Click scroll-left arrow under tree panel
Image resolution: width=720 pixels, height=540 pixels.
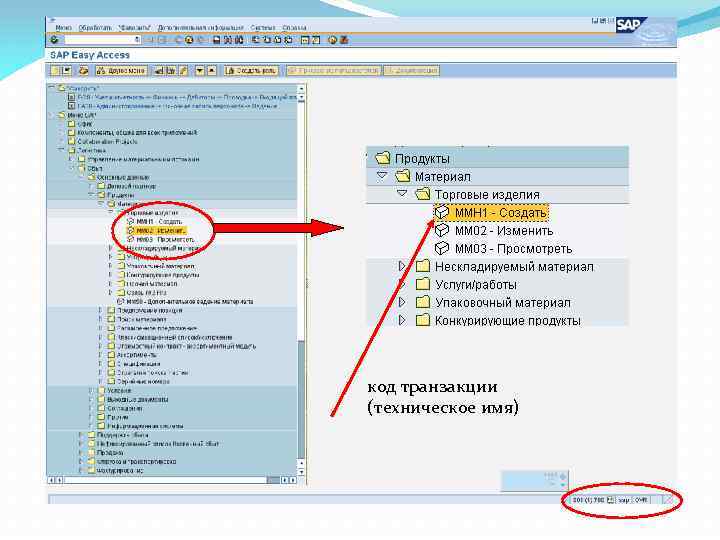(51, 480)
